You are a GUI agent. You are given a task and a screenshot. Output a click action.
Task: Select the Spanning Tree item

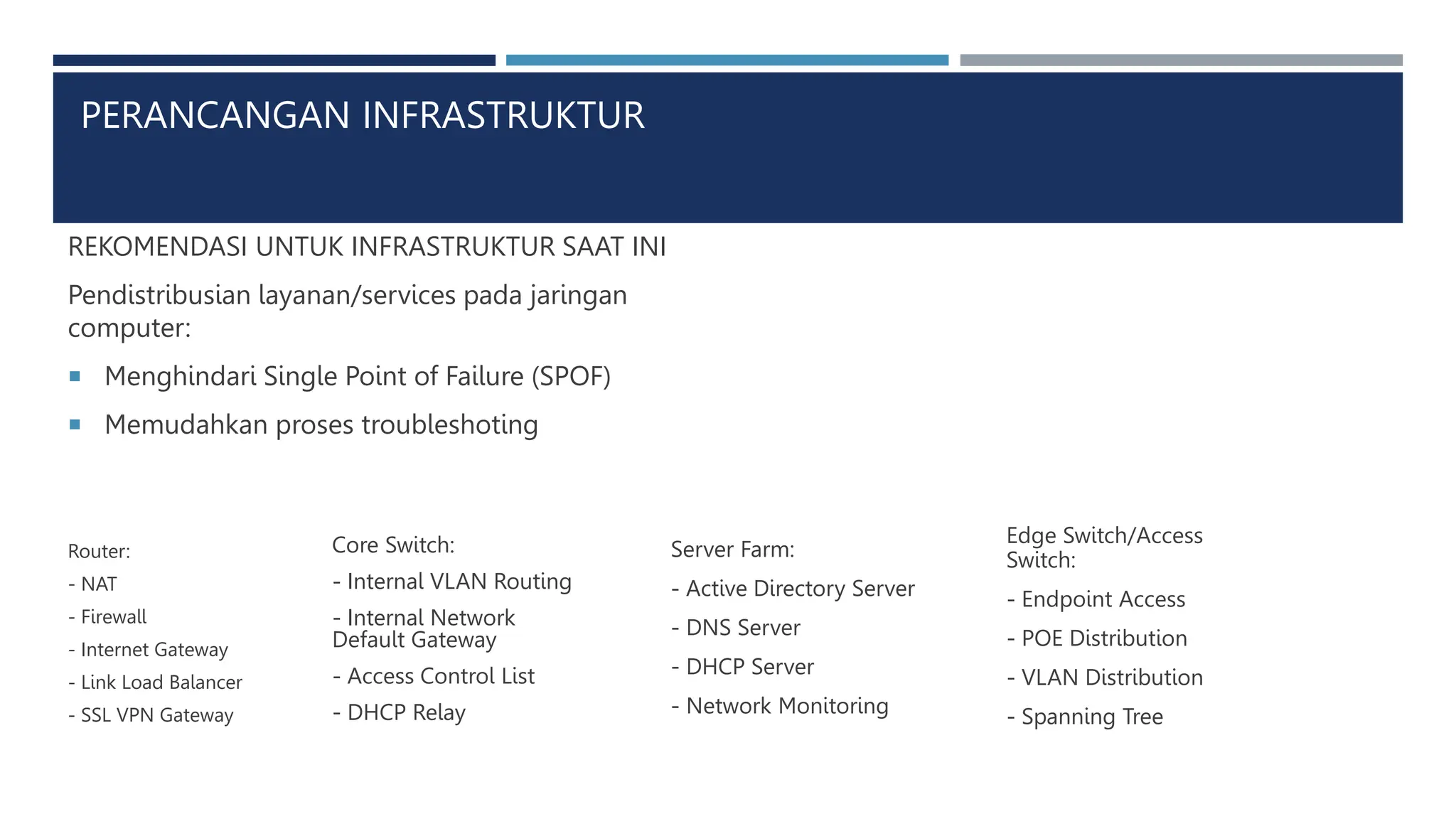[1085, 717]
